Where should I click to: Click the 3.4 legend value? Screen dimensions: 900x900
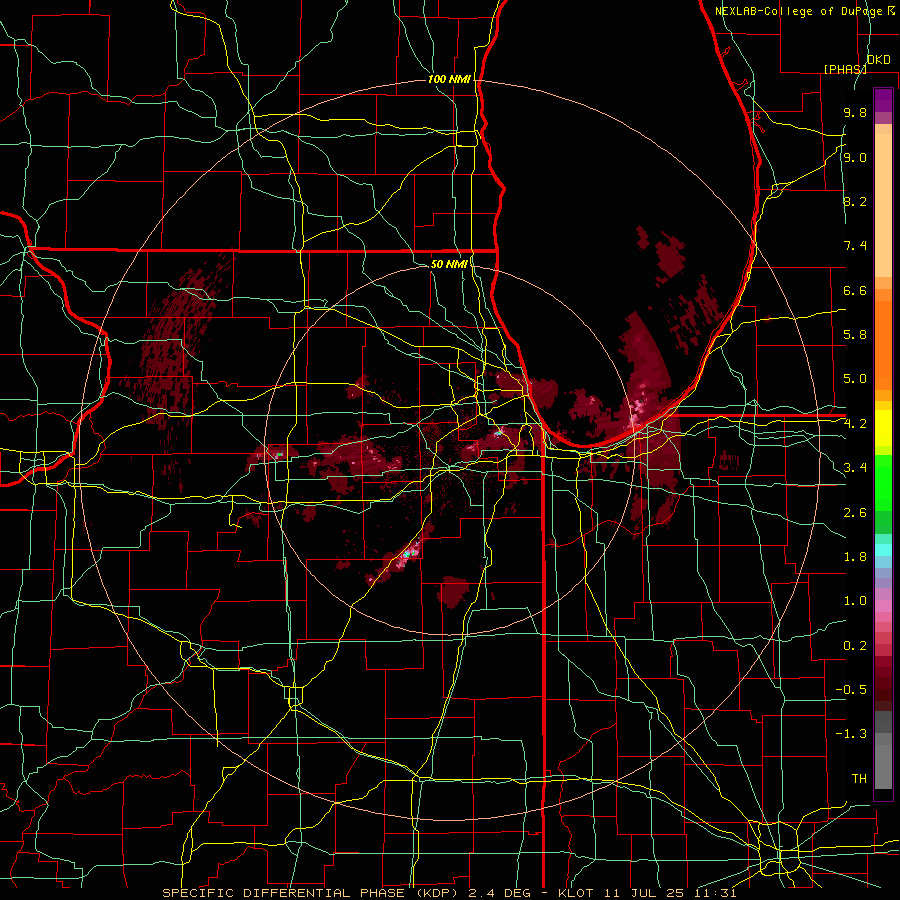click(x=855, y=468)
